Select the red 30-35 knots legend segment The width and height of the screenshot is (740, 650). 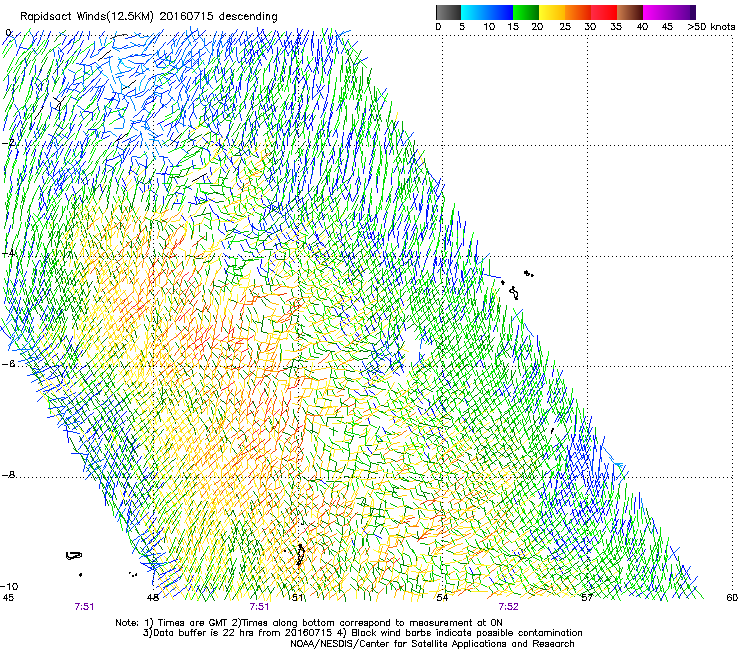click(604, 12)
